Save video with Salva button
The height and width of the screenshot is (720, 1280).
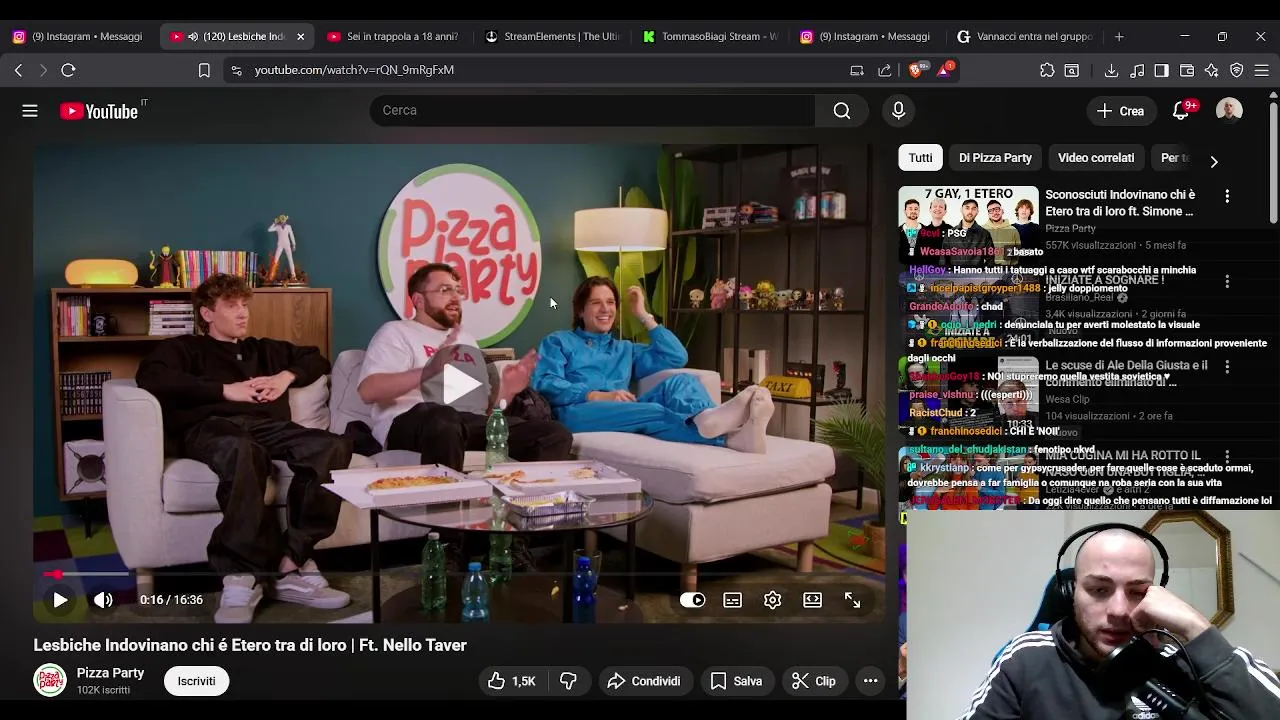(737, 681)
